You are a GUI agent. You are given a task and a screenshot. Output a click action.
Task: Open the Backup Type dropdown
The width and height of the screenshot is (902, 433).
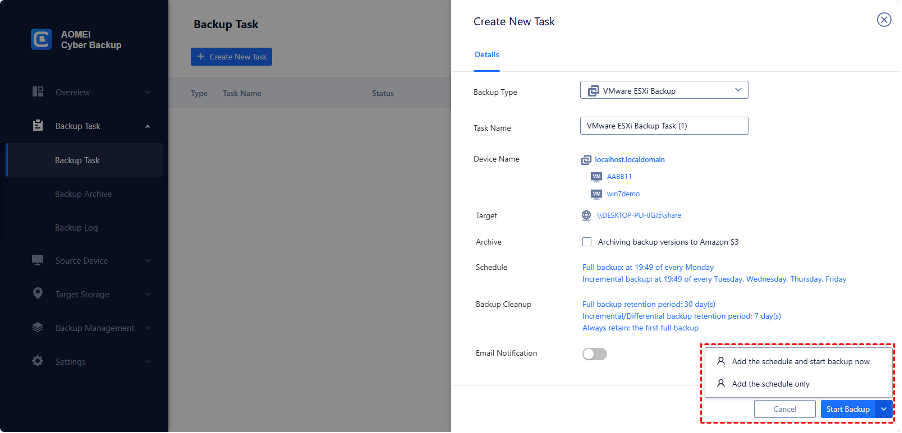click(x=664, y=90)
